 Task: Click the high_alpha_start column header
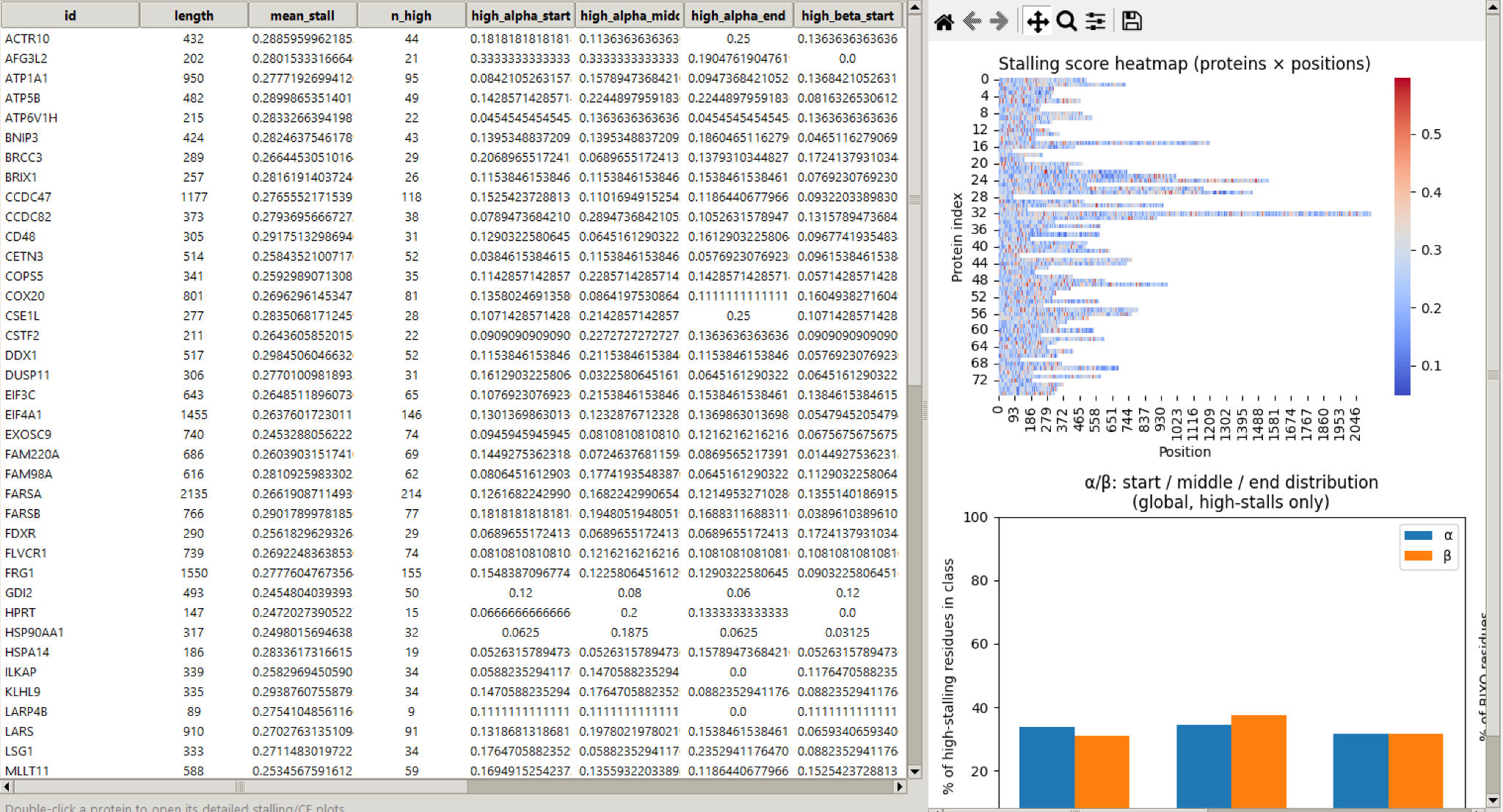520,15
